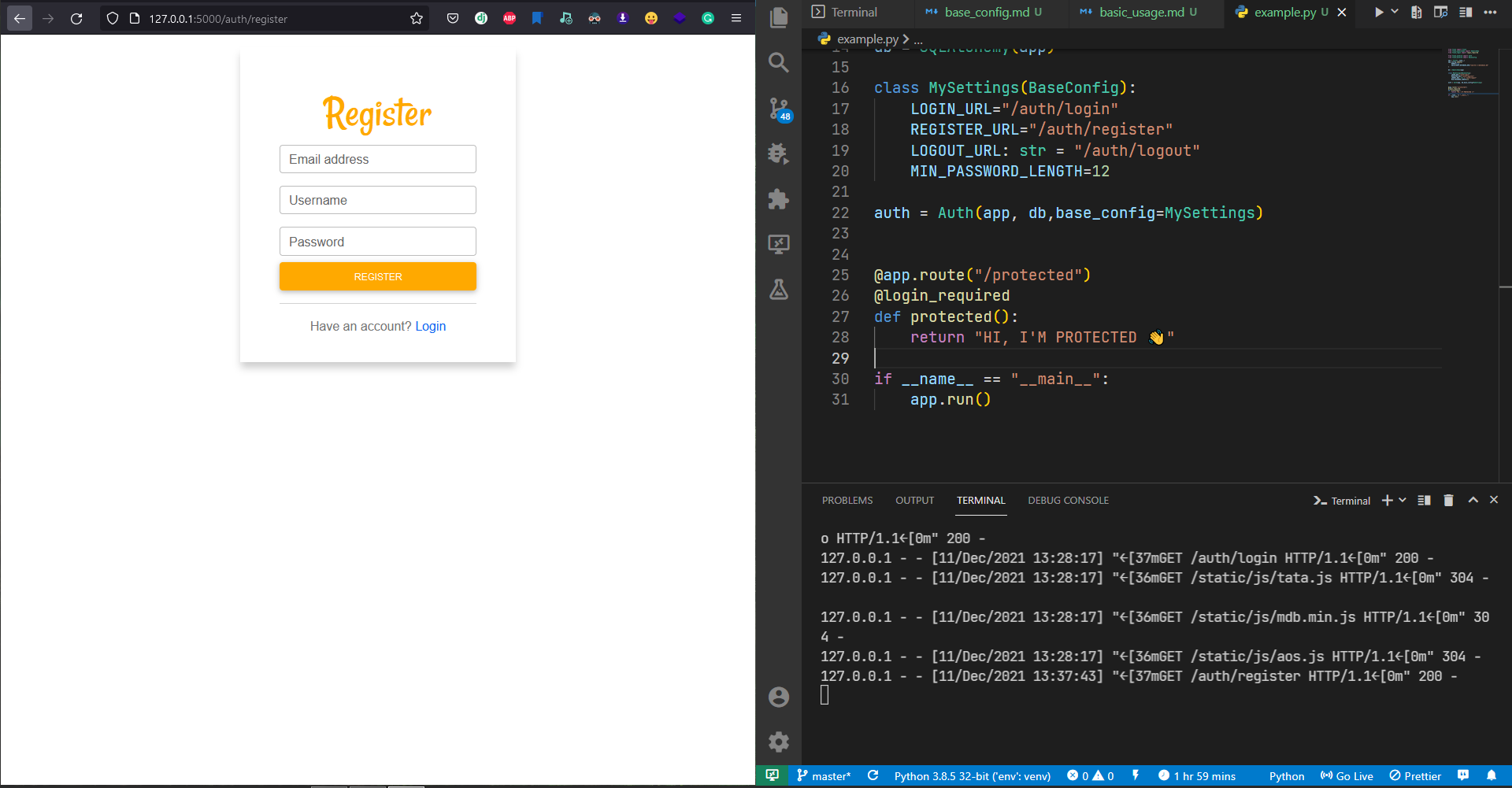The width and height of the screenshot is (1512, 788).
Task: Create a new terminal with plus icon
Action: click(1388, 501)
